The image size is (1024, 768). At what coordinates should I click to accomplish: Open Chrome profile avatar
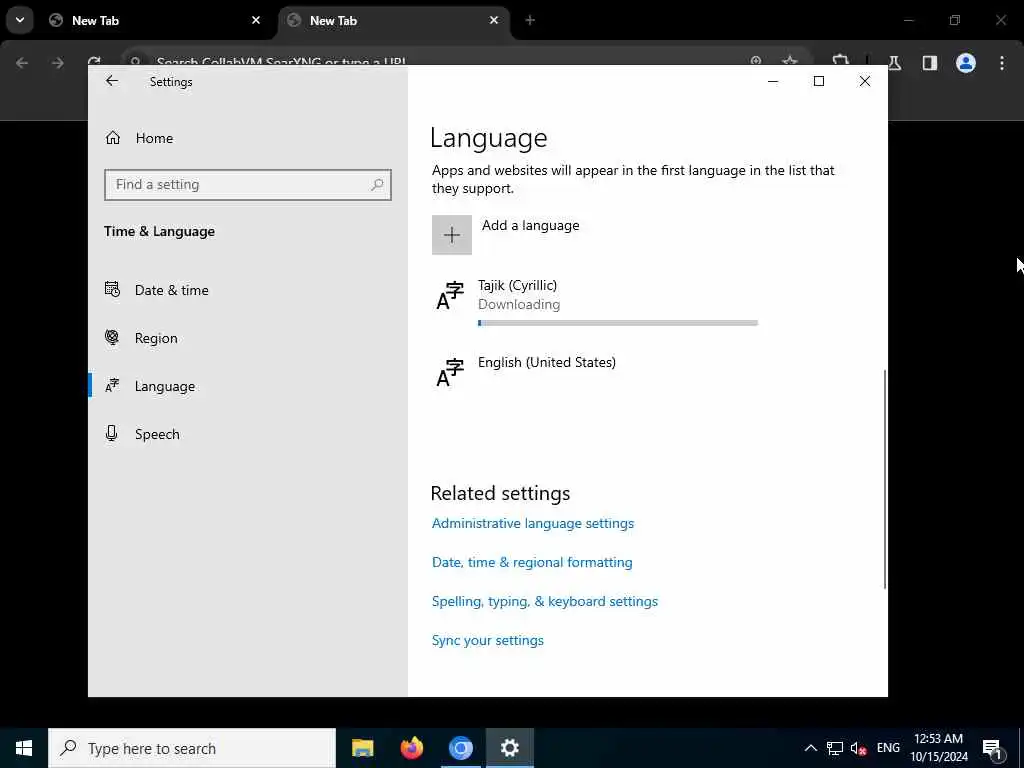click(x=966, y=63)
